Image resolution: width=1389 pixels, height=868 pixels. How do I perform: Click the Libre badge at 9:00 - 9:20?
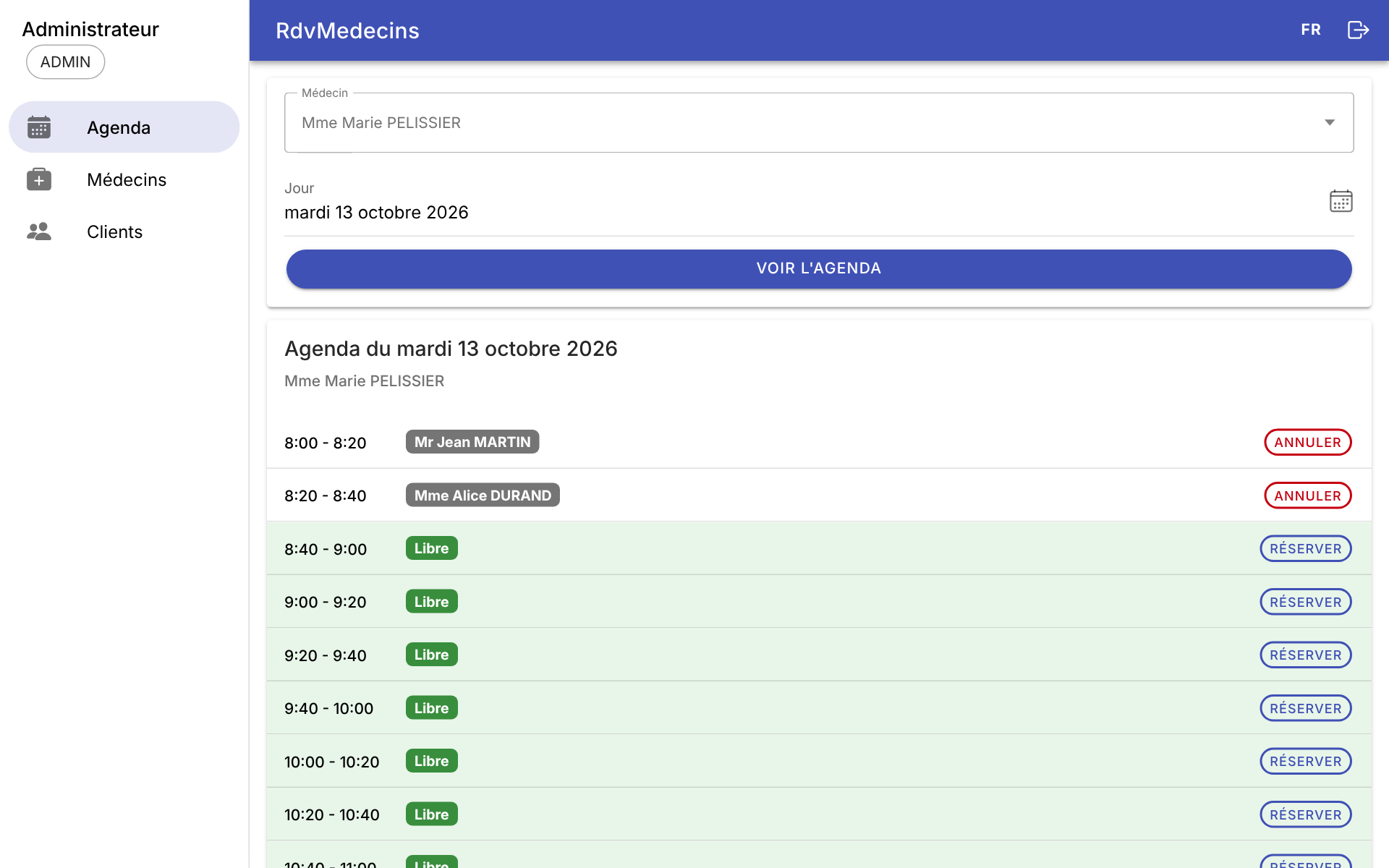432,602
